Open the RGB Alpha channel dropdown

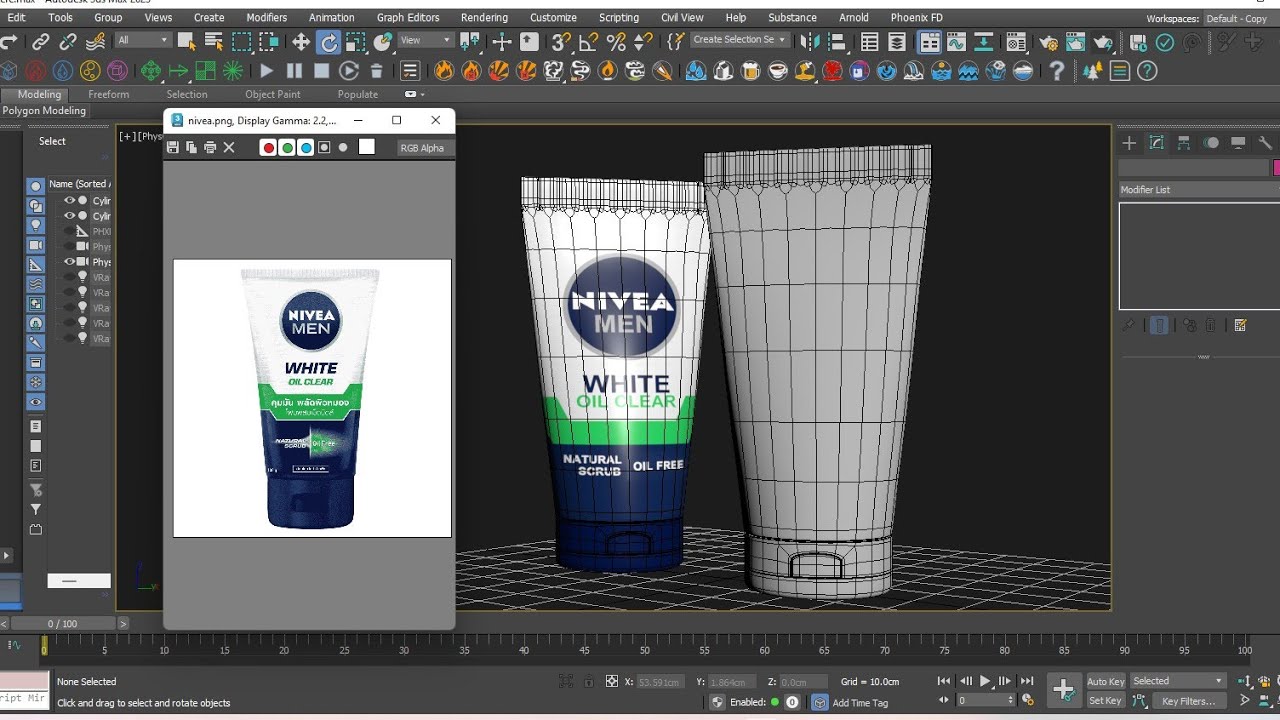coord(424,147)
